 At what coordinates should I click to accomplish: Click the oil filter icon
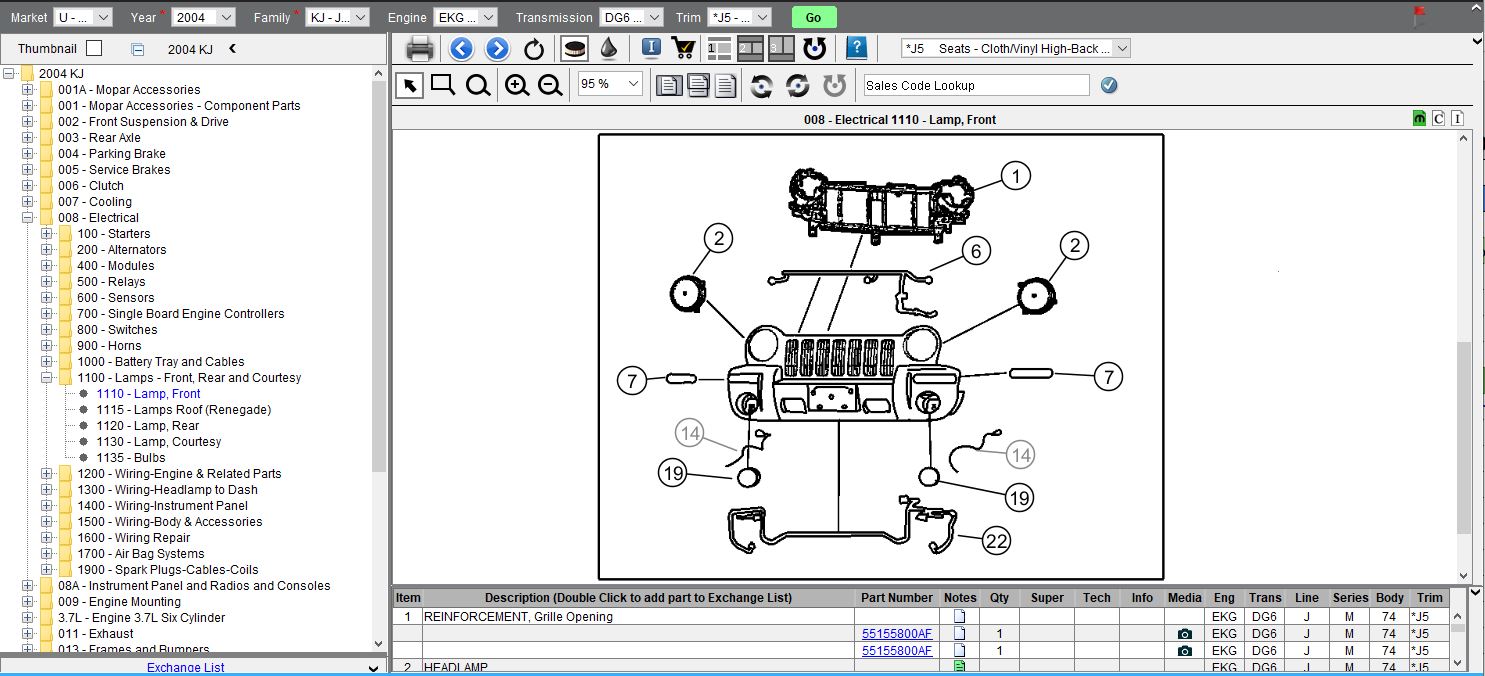click(574, 48)
